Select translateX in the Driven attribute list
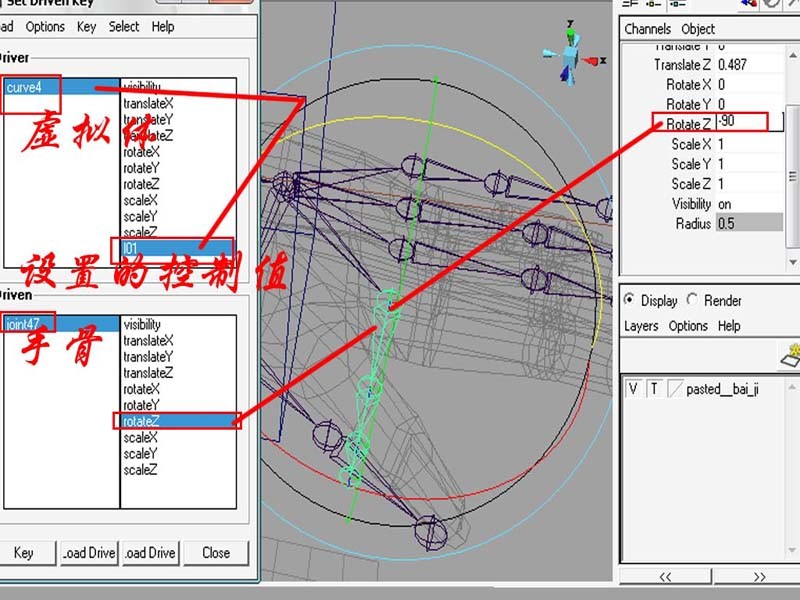Viewport: 800px width, 600px height. pyautogui.click(x=148, y=341)
